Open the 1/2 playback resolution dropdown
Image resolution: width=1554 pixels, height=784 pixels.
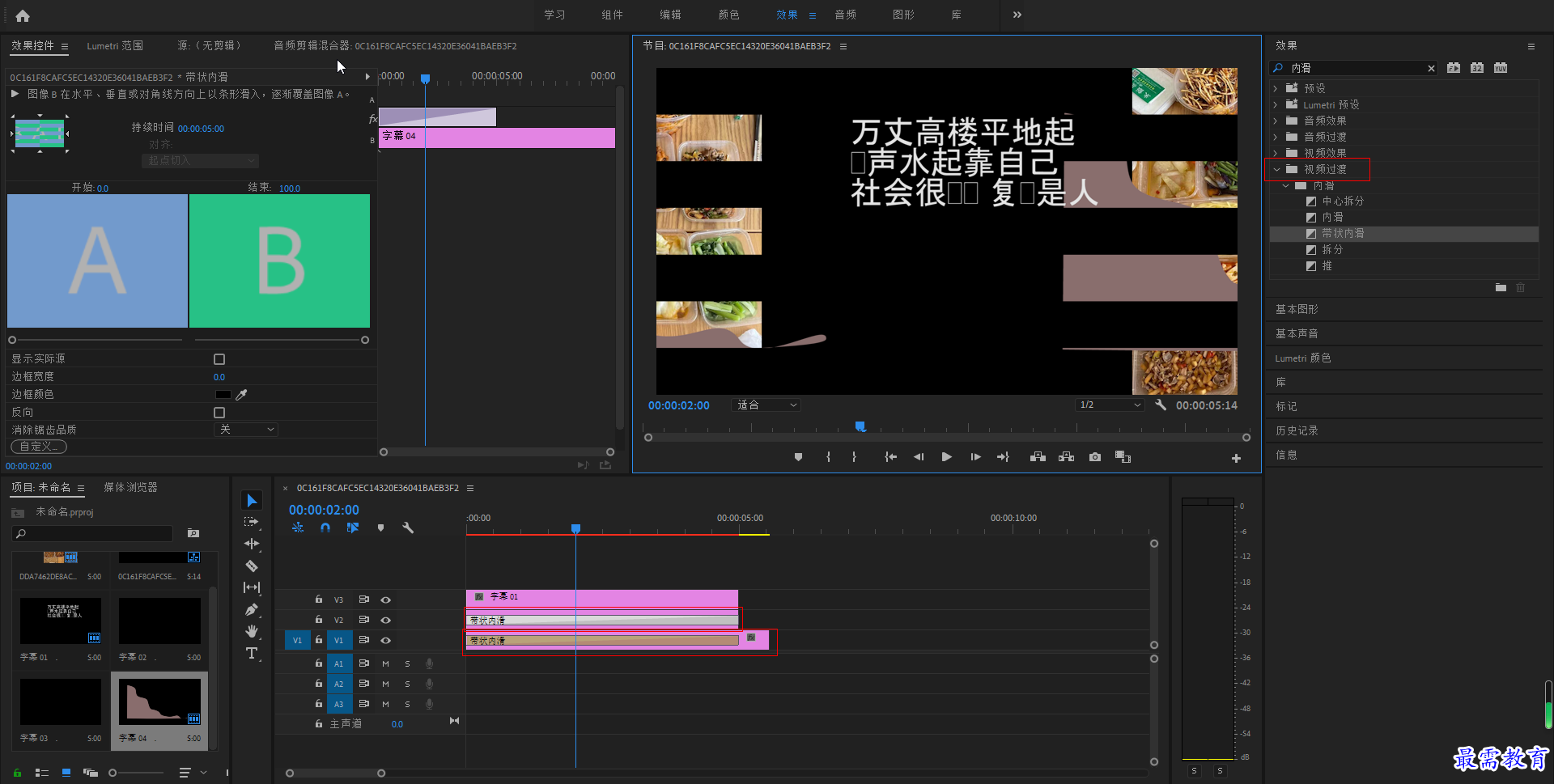click(1110, 405)
